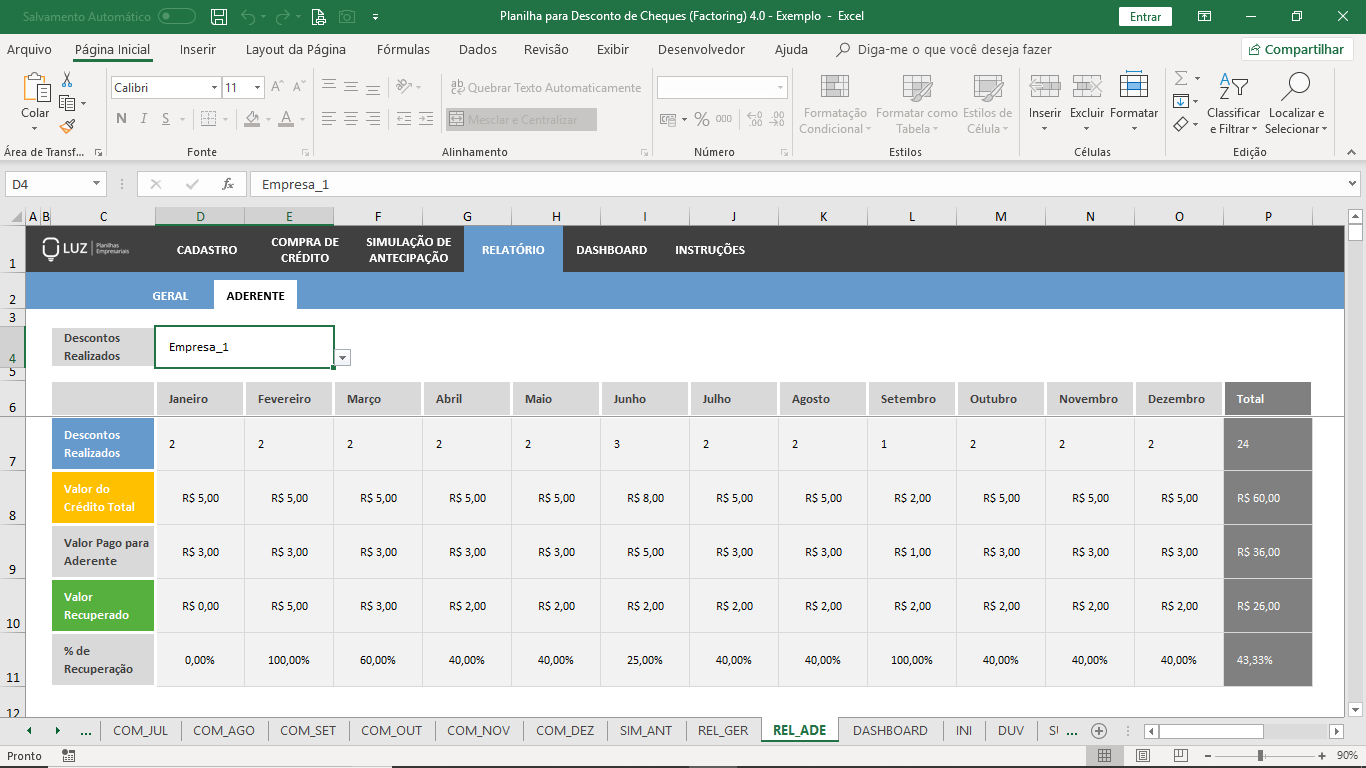
Task: Switch to Page Layout view in status bar
Action: tap(1143, 756)
